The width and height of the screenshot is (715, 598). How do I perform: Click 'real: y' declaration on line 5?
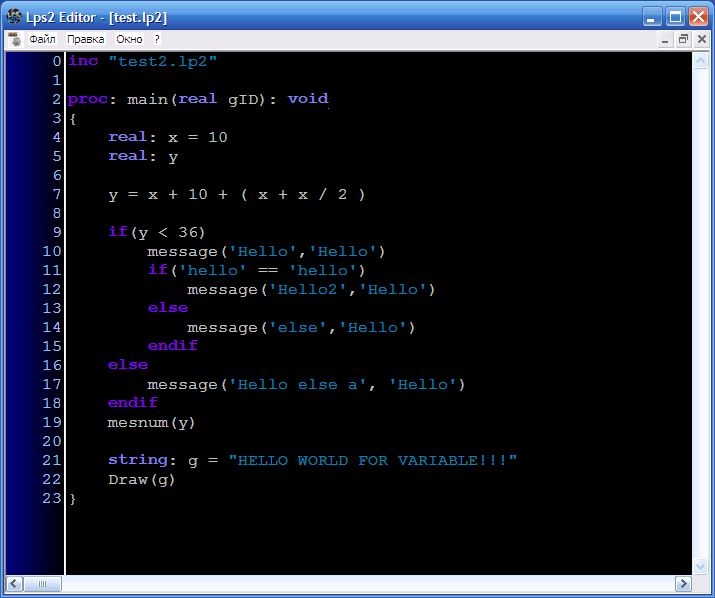(143, 156)
